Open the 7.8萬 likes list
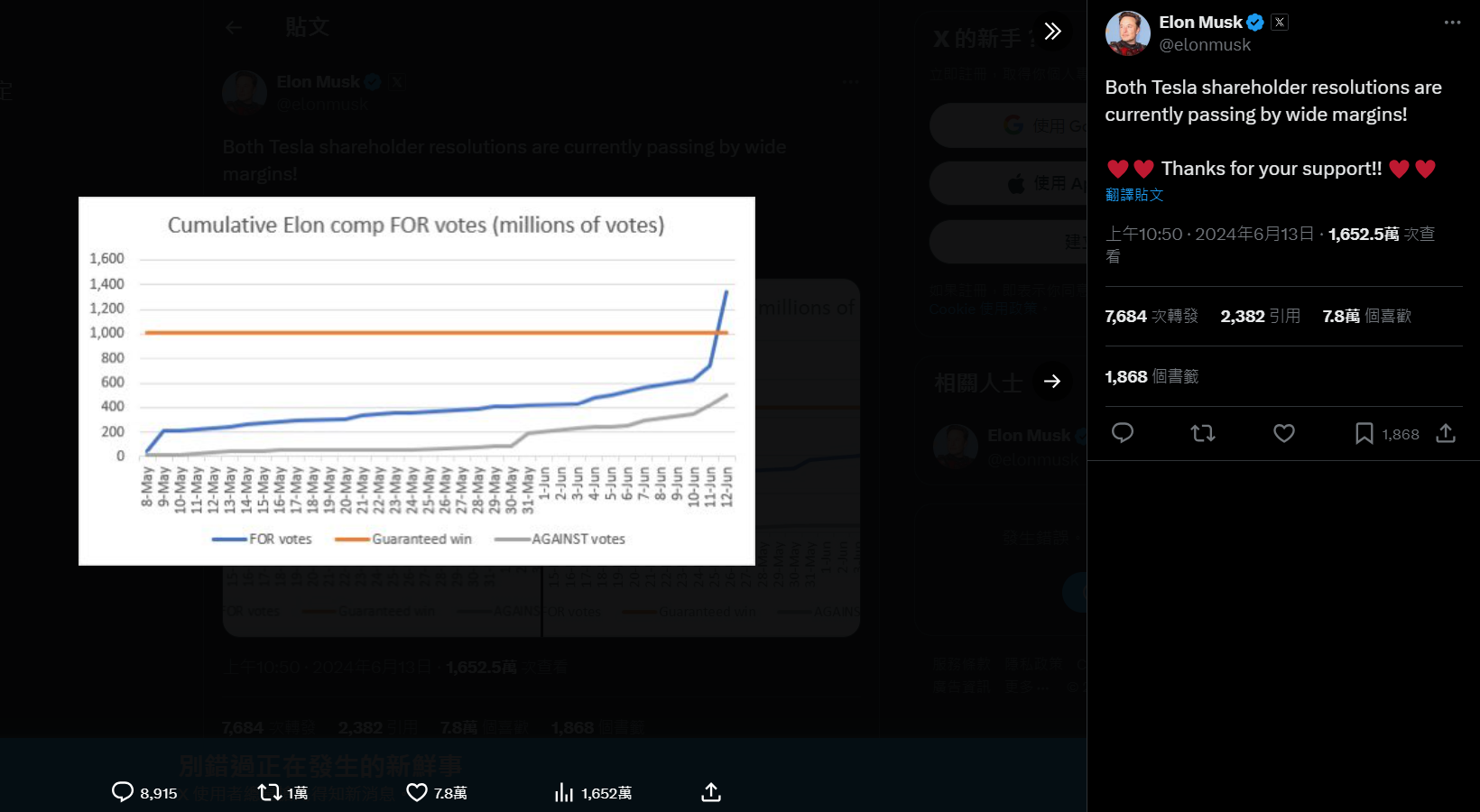Image resolution: width=1480 pixels, height=812 pixels. tap(1366, 316)
